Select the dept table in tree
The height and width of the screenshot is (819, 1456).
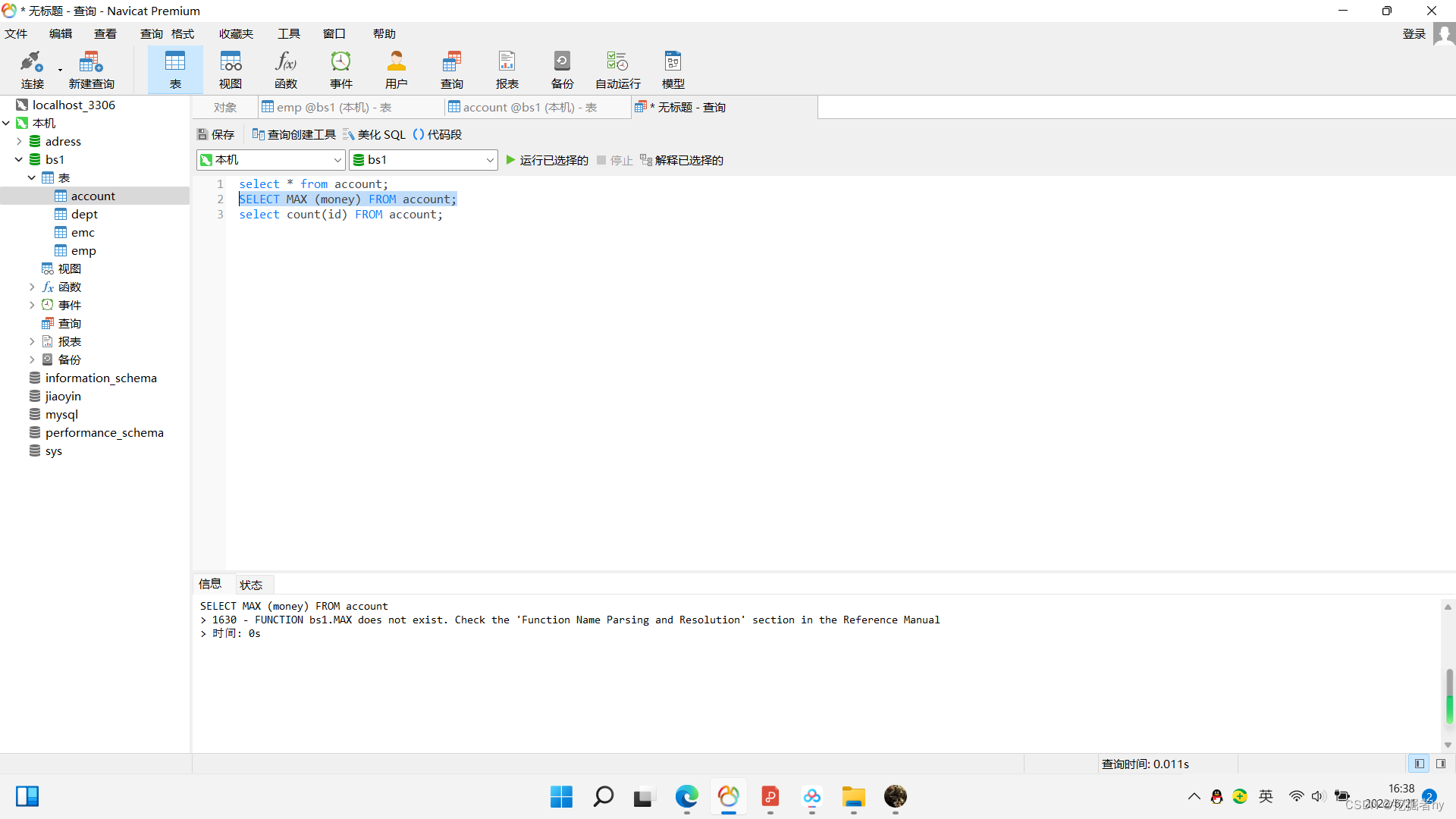point(84,215)
